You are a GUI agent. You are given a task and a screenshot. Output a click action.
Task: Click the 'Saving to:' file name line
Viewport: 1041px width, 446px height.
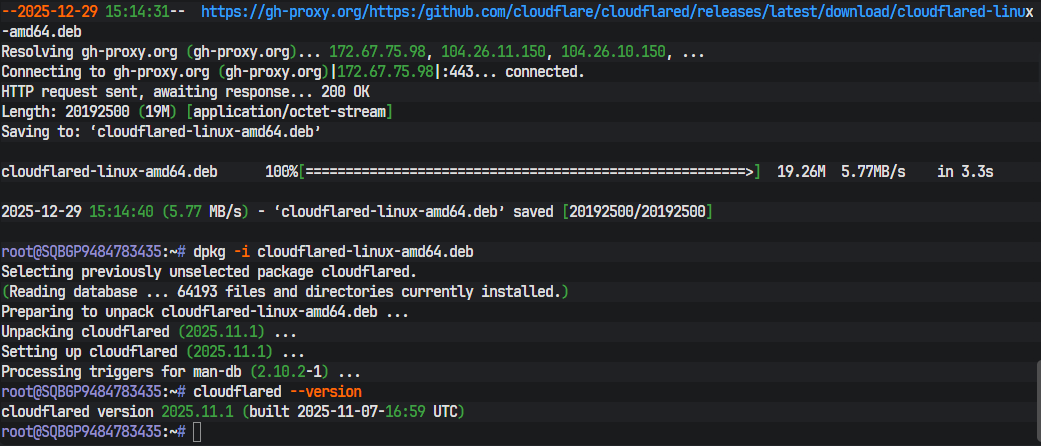(x=161, y=131)
